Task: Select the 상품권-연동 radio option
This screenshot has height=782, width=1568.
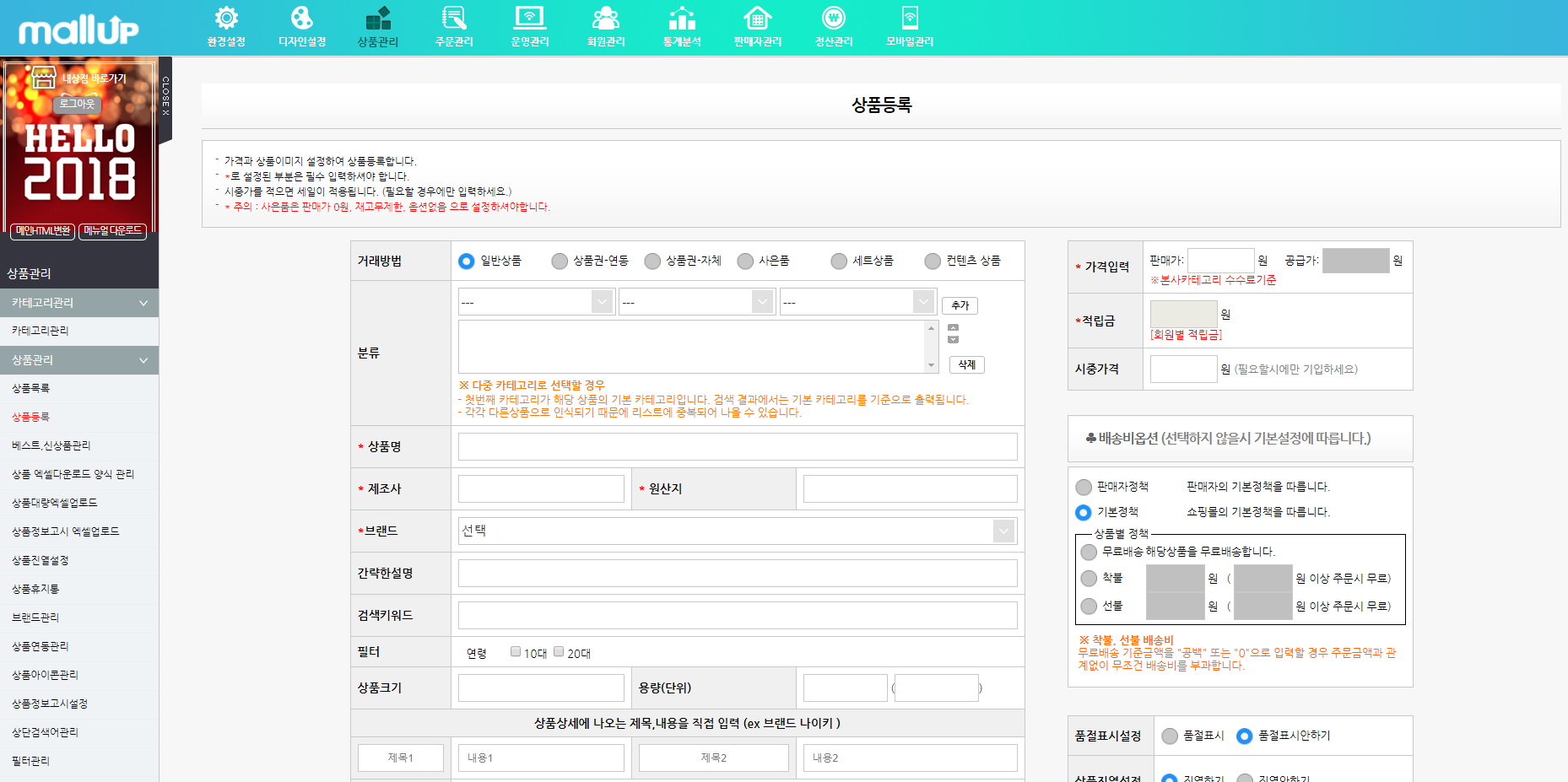Action: tap(560, 262)
